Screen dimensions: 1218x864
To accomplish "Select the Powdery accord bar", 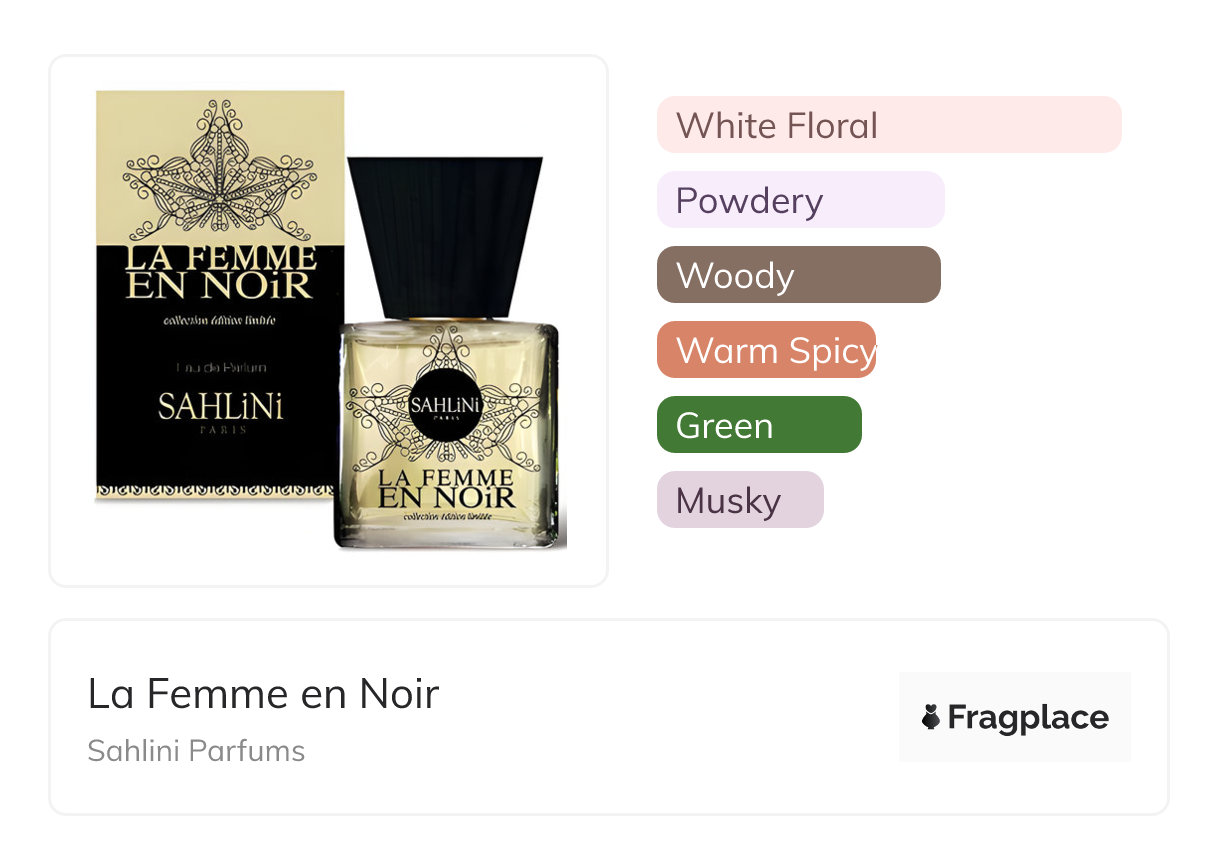I will tap(800, 200).
